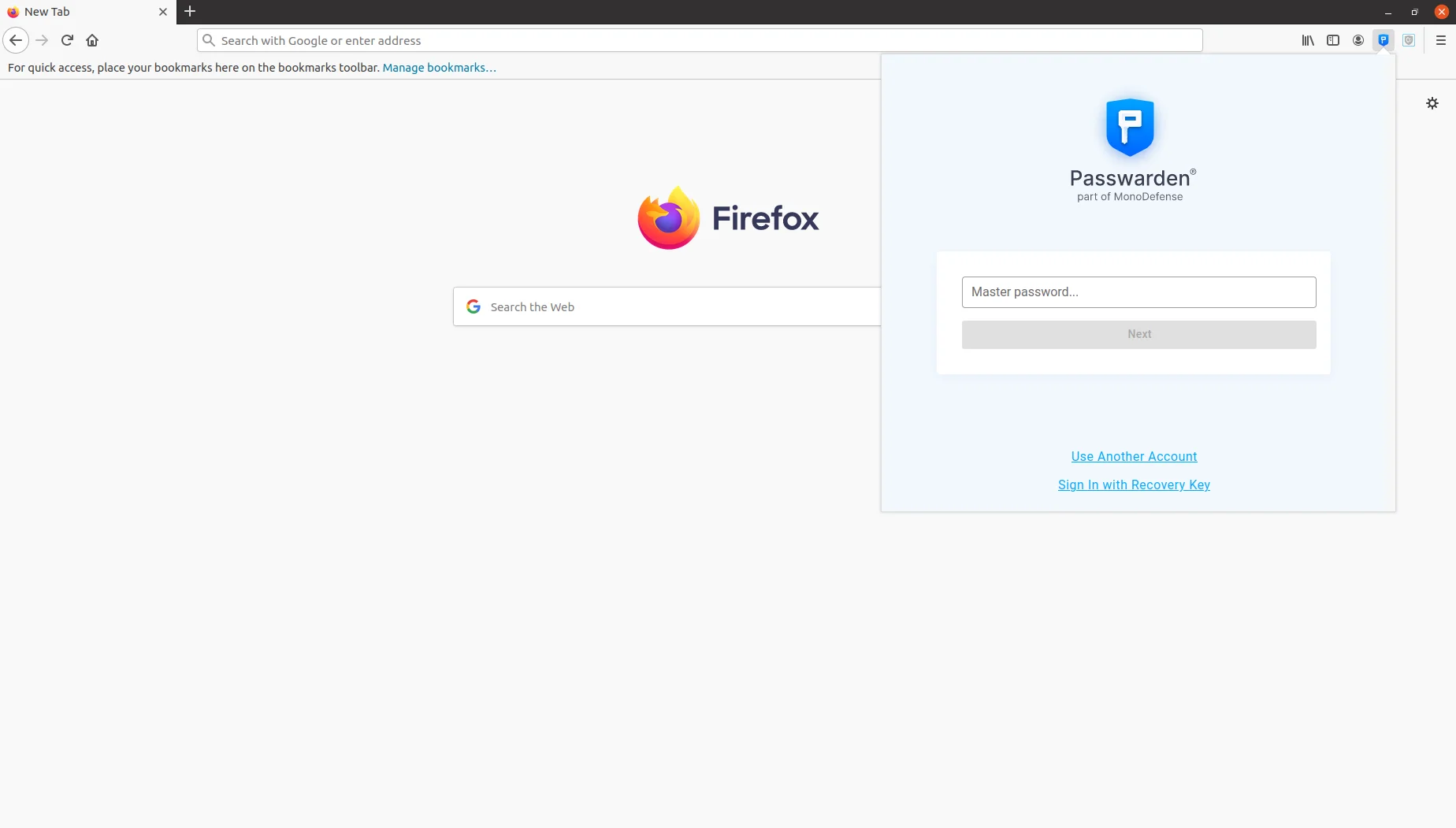Open the Library bookmarks icon

[x=1307, y=40]
